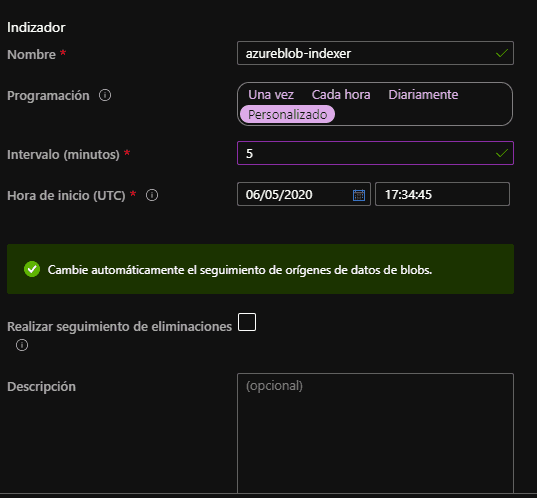Click the start time field 17:34:45
The height and width of the screenshot is (498, 537).
(442, 194)
